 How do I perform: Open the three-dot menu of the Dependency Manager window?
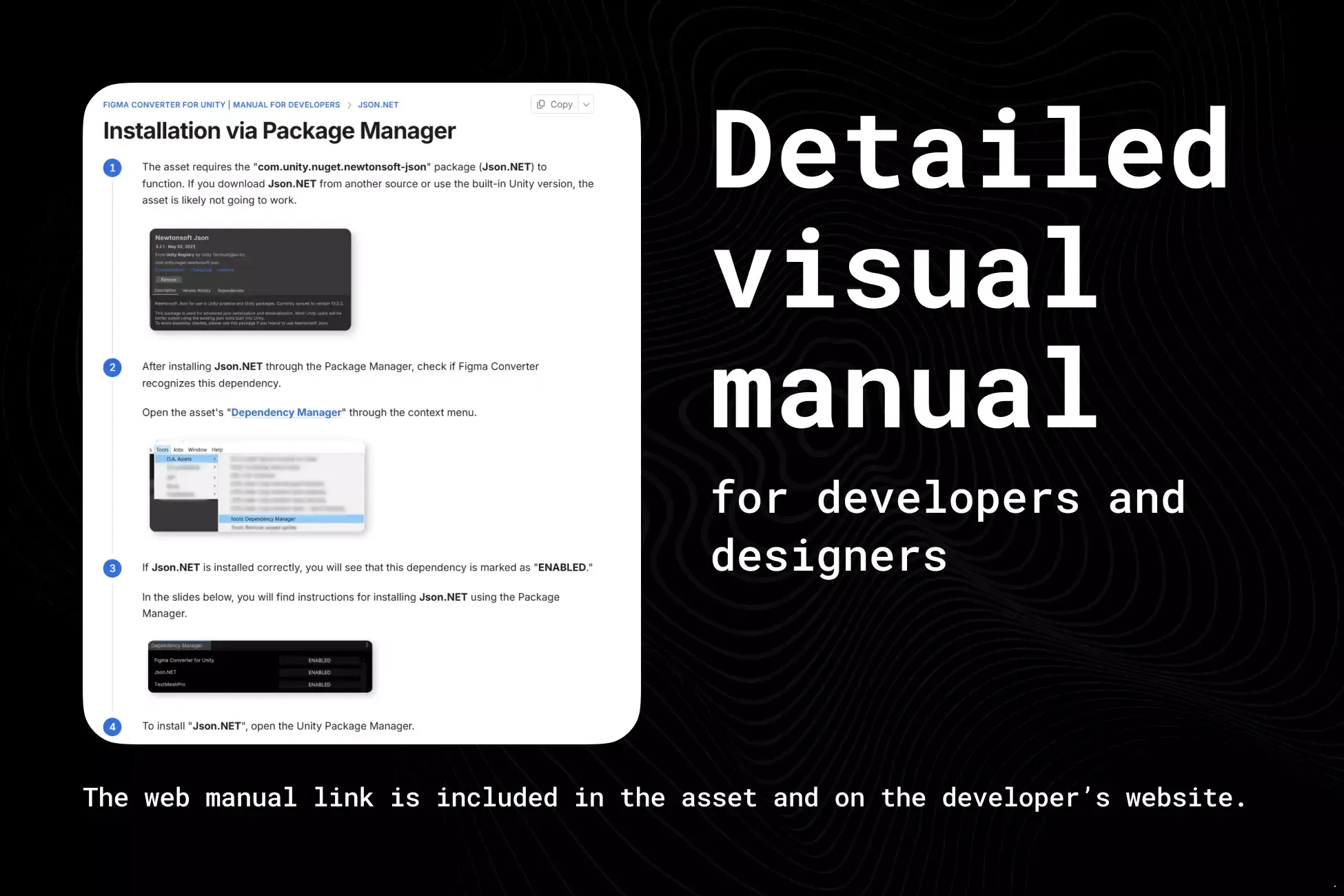pyautogui.click(x=367, y=646)
